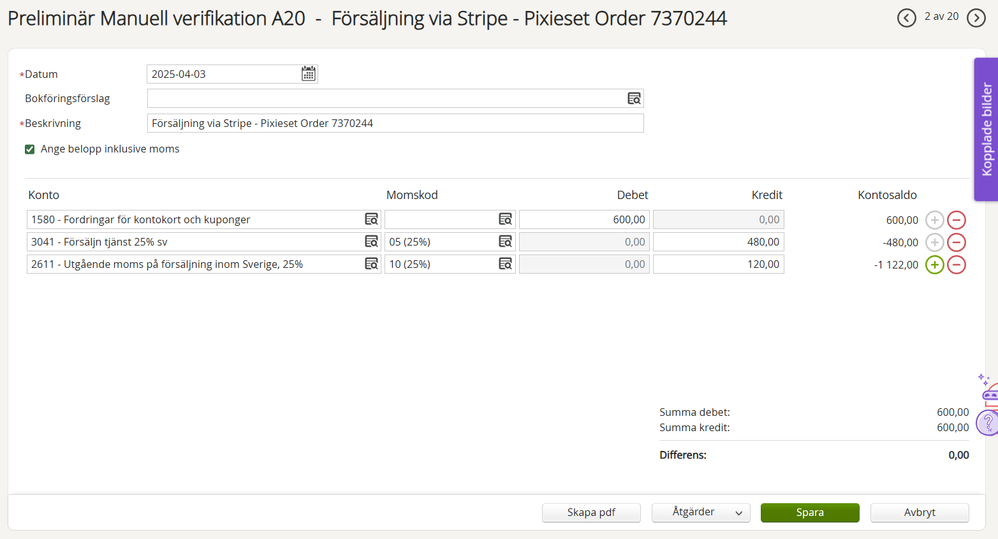Click the Skapa pdf button
The width and height of the screenshot is (998, 539).
tap(591, 512)
